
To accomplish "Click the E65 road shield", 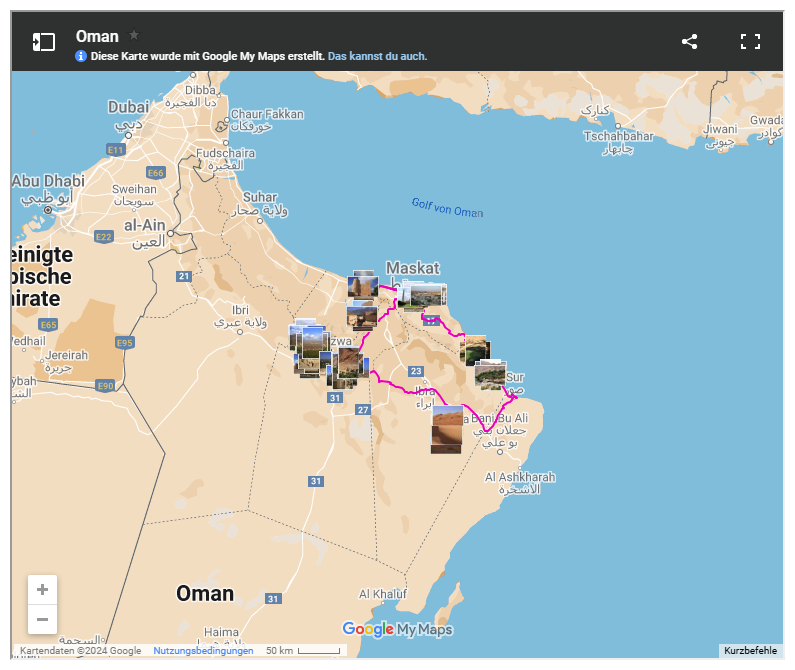I will 48,325.
